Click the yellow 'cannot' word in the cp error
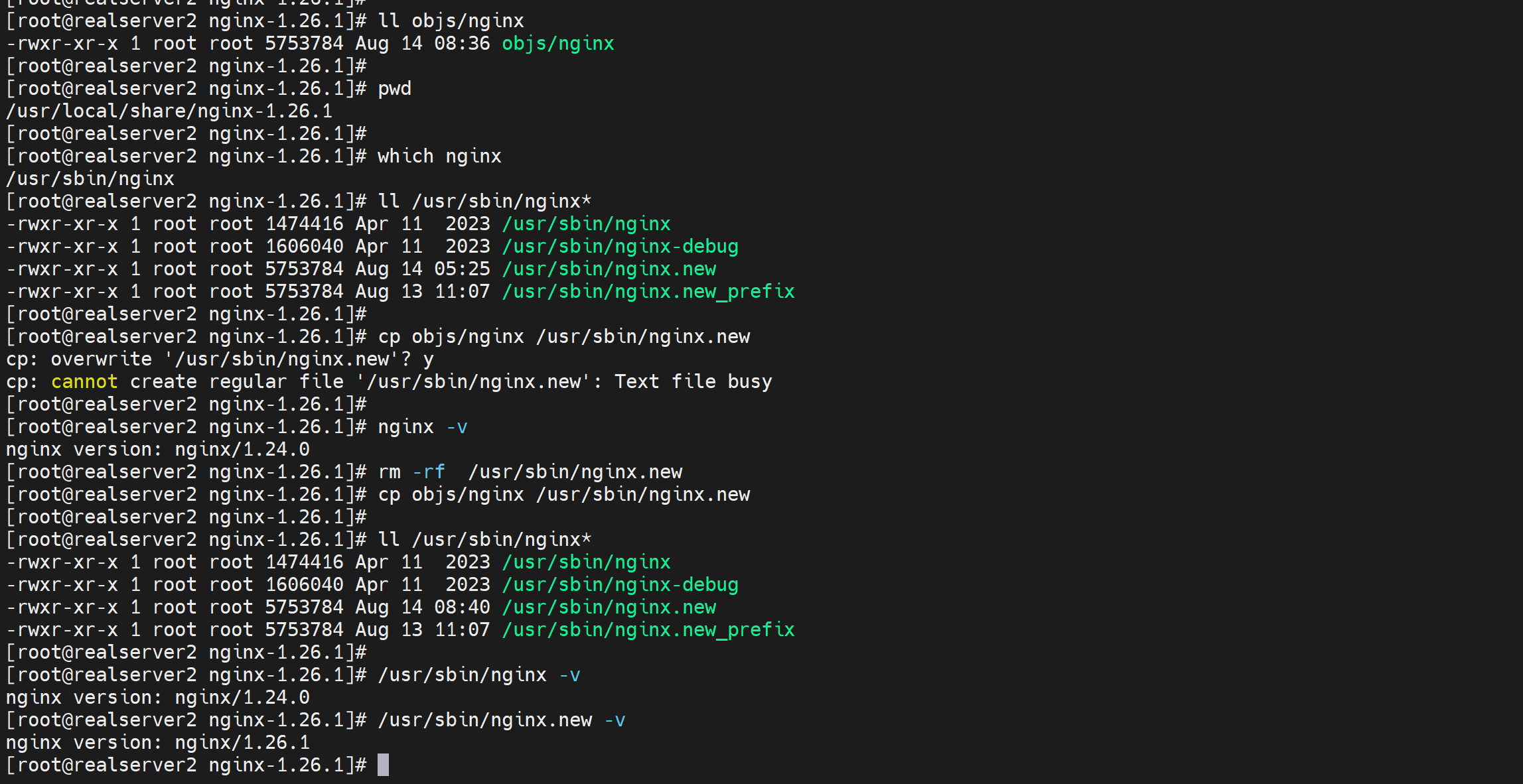The width and height of the screenshot is (1523, 784). 84,382
